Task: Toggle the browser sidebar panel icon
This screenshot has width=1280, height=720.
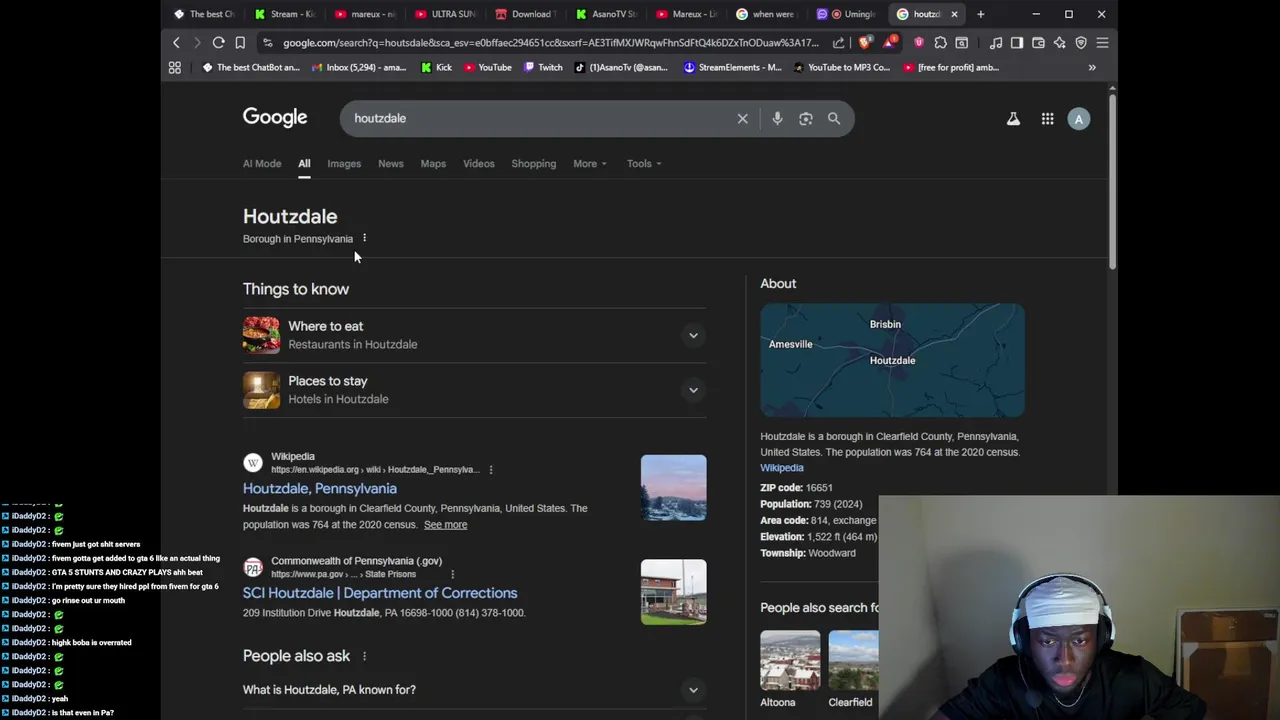Action: (x=1017, y=43)
